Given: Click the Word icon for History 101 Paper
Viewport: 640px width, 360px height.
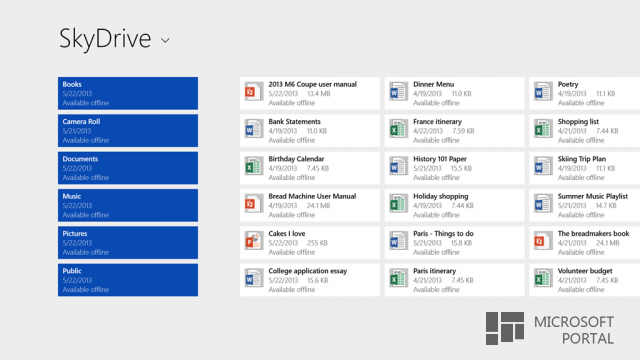Looking at the screenshot, I should 398,166.
